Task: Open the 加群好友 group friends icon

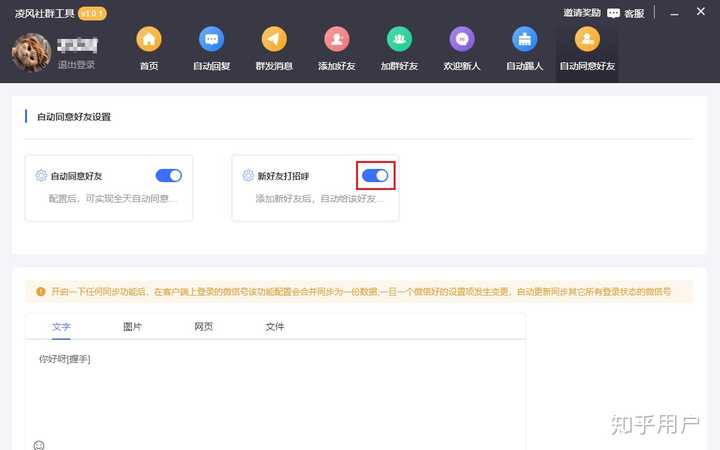Action: click(399, 39)
